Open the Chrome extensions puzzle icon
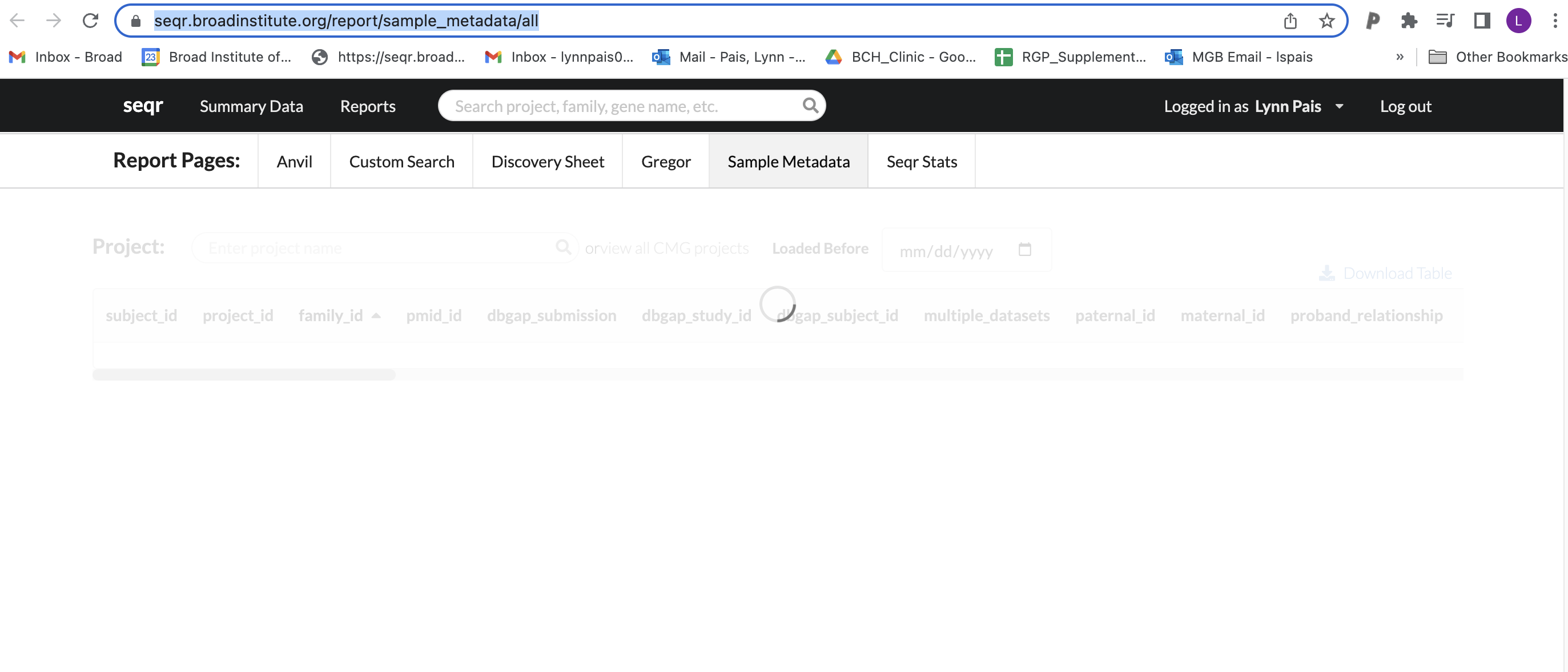1568x672 pixels. (x=1409, y=20)
